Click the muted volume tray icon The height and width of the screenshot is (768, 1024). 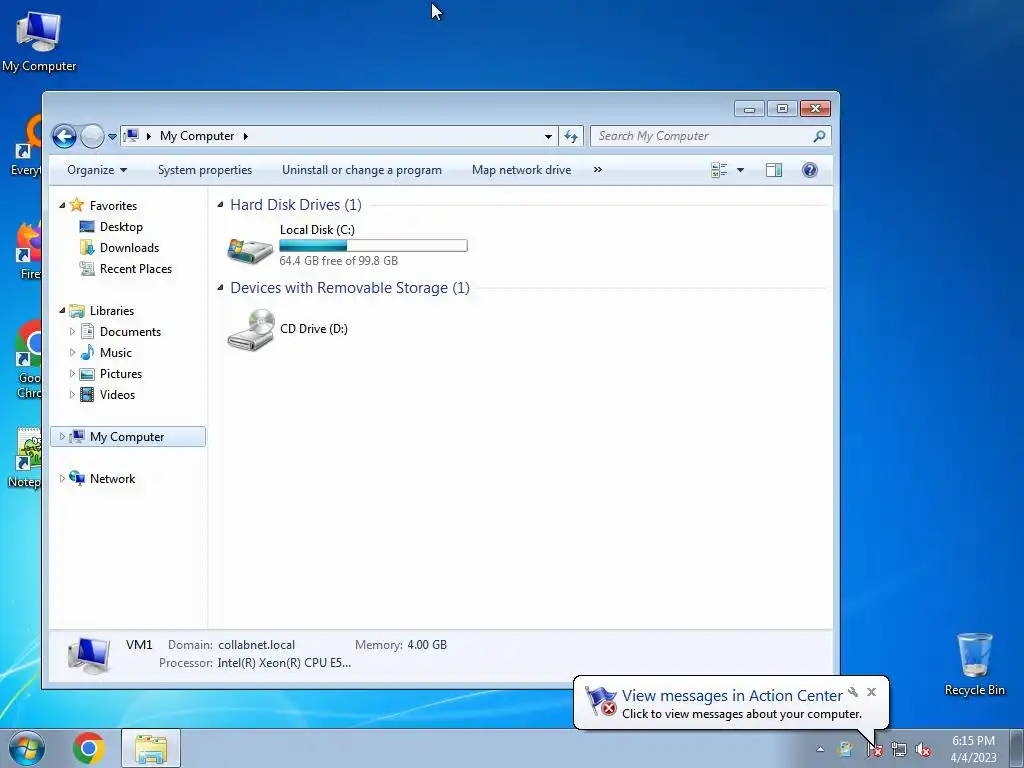923,750
